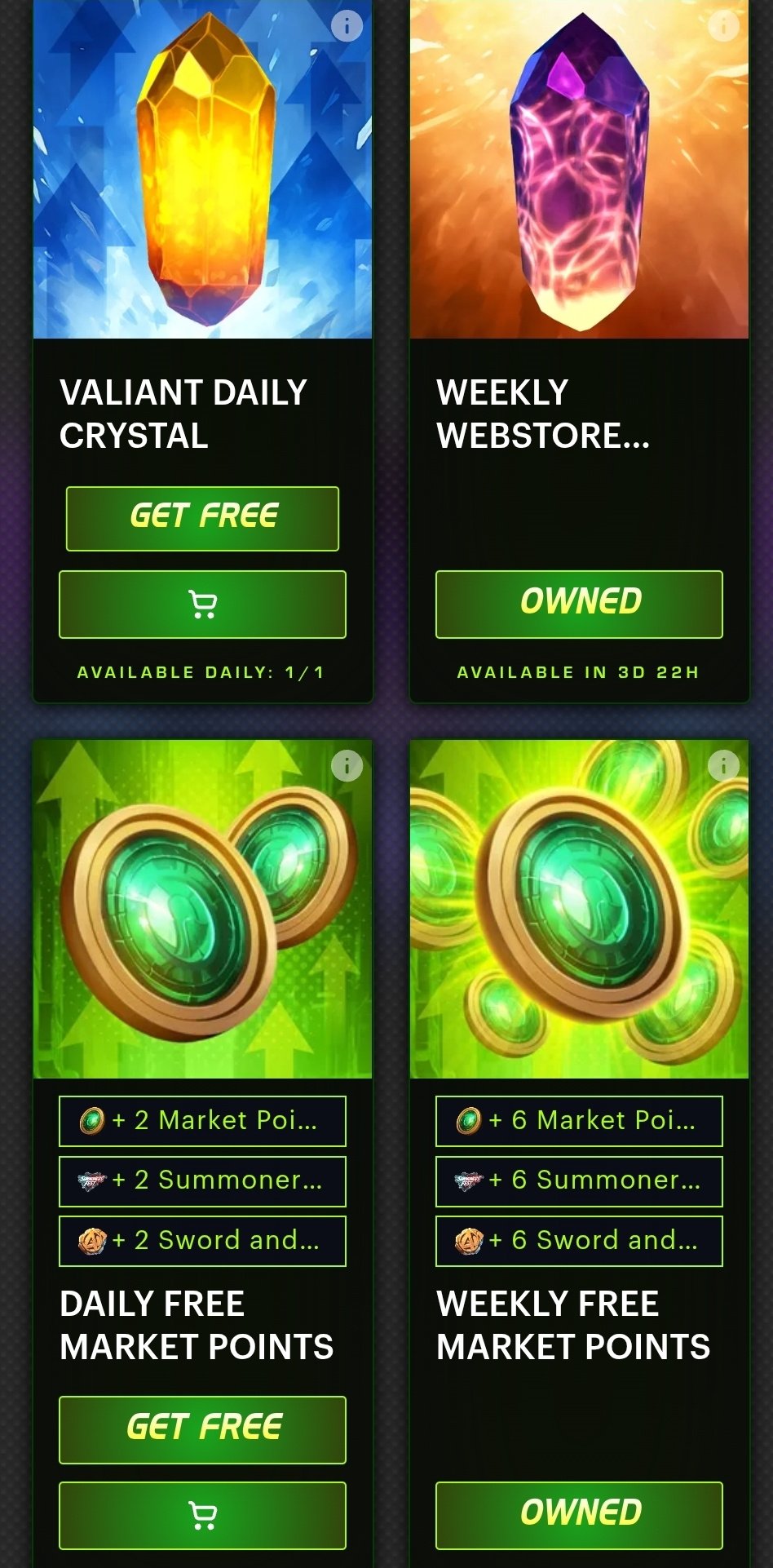This screenshot has width=773, height=1568.
Task: Open info icon on Valiant Daily Crystal
Action: (x=347, y=26)
